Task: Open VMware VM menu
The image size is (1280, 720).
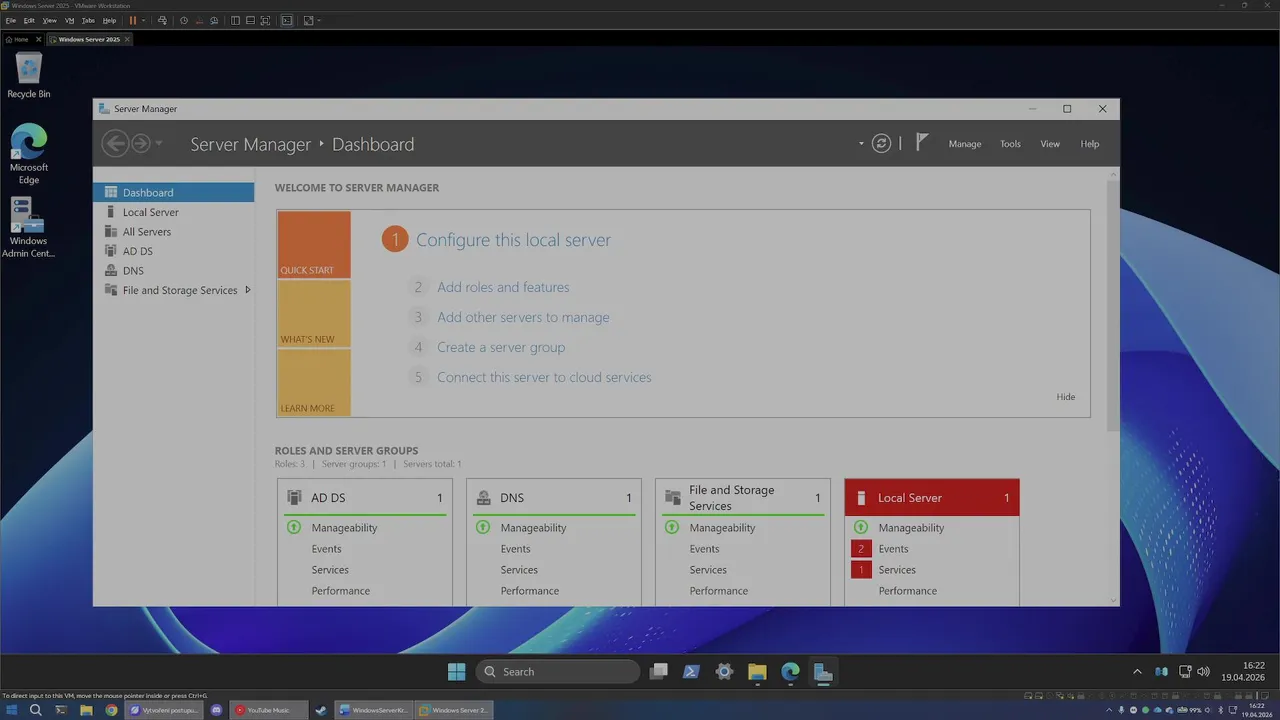Action: 70,20
